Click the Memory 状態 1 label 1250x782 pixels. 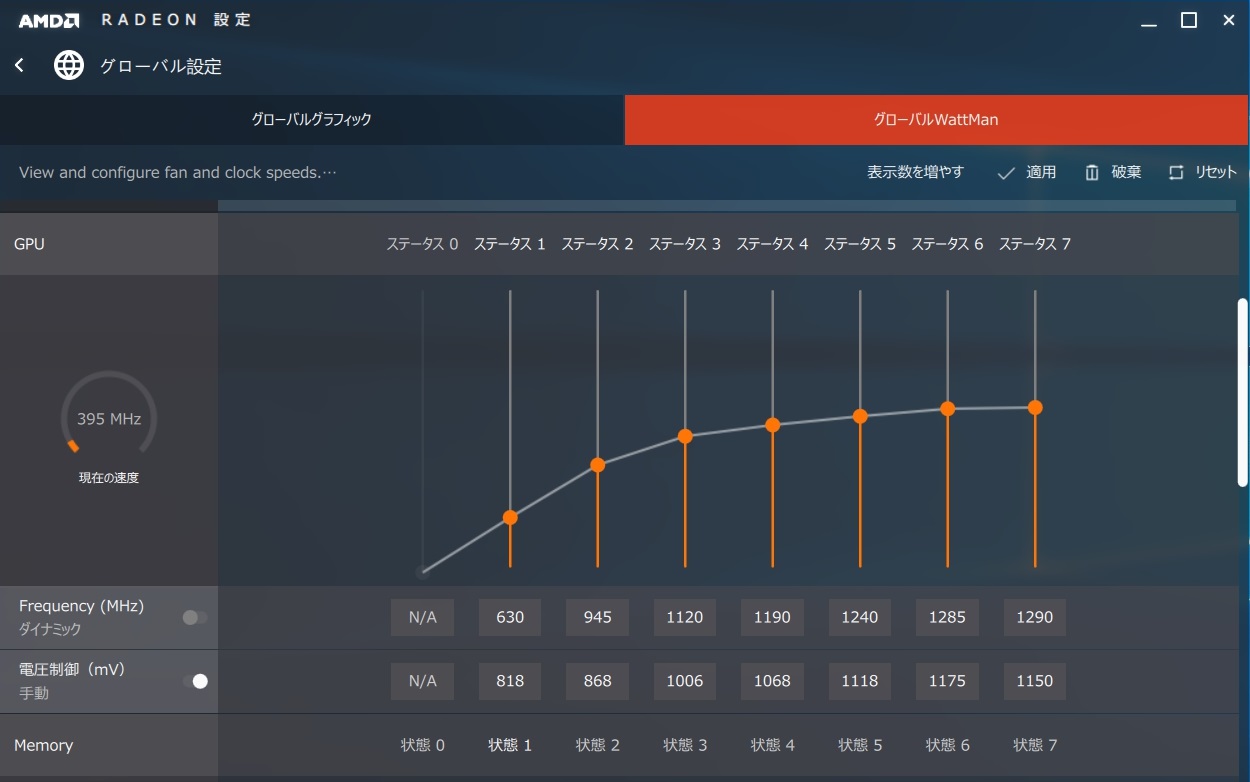coord(510,745)
